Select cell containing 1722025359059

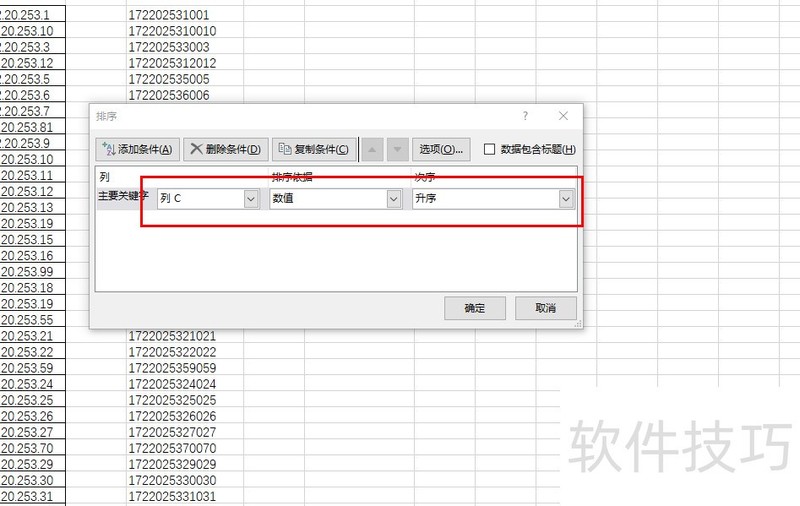[x=185, y=368]
